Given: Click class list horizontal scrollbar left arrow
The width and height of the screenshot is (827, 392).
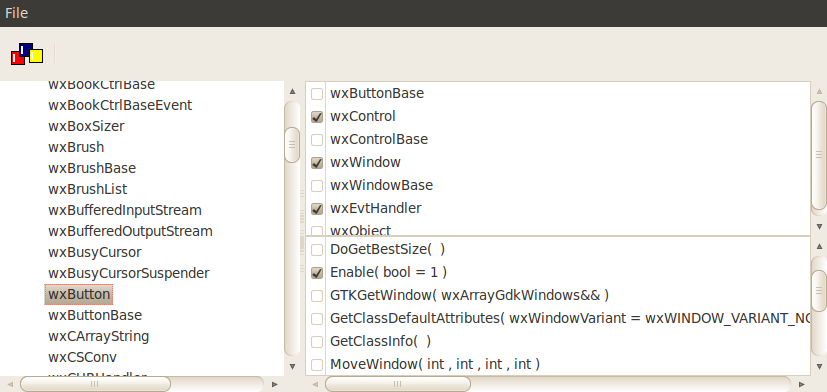Looking at the screenshot, I should (11, 384).
